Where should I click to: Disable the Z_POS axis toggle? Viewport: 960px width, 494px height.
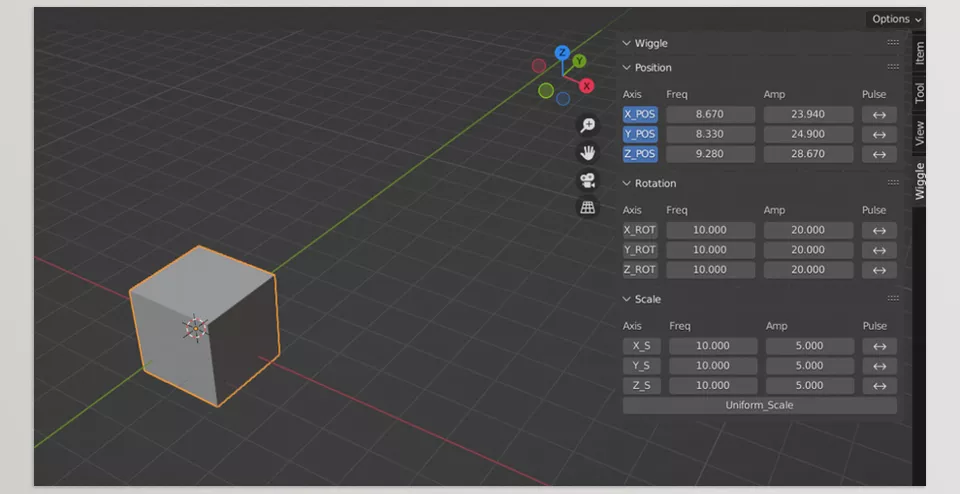click(640, 154)
